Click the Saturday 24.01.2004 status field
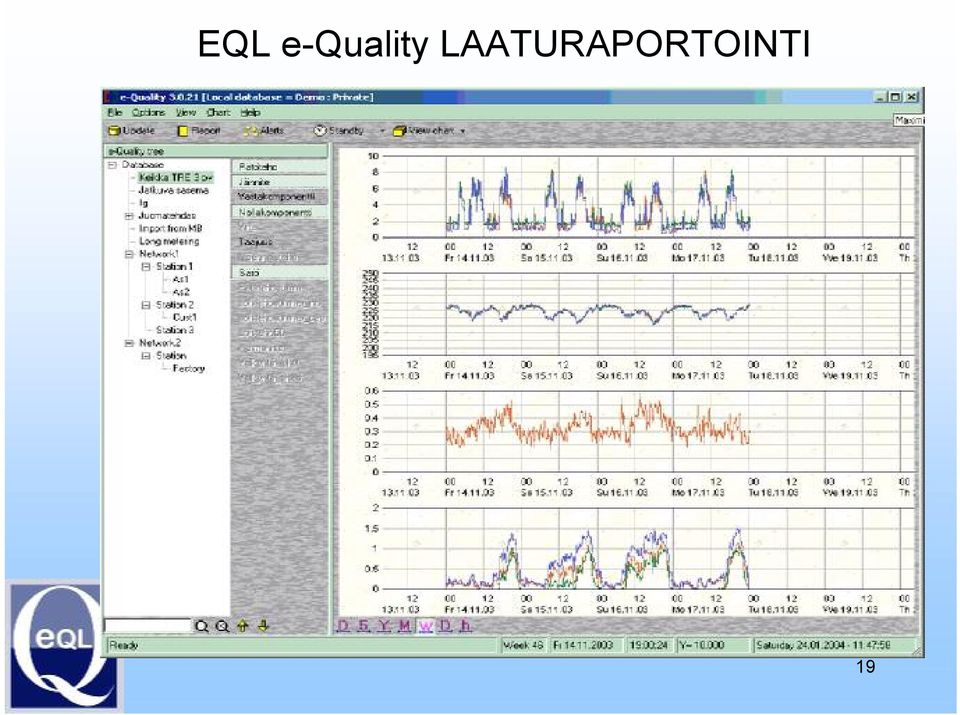 [833, 645]
